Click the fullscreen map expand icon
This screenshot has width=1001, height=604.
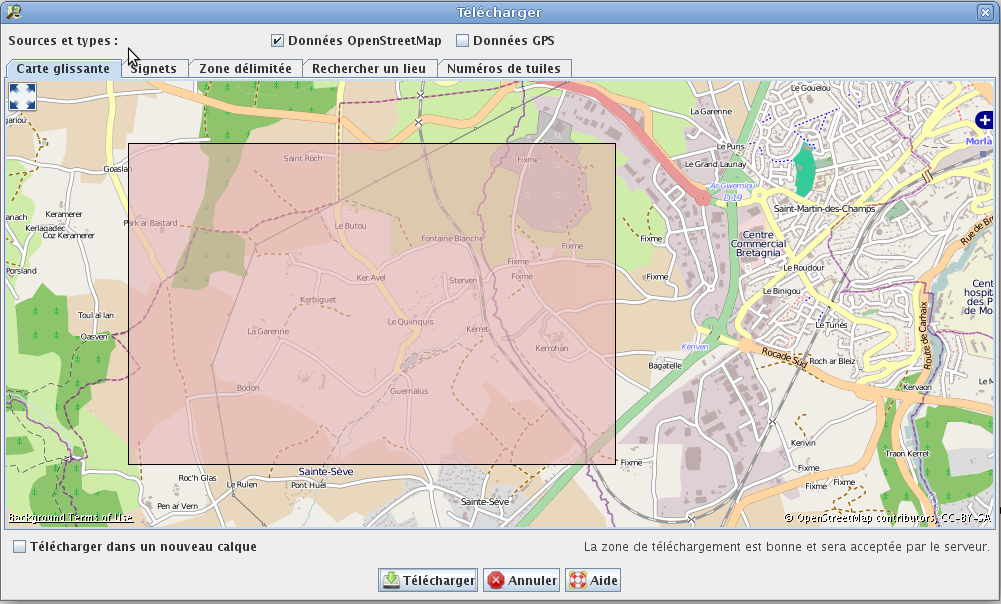(x=22, y=96)
